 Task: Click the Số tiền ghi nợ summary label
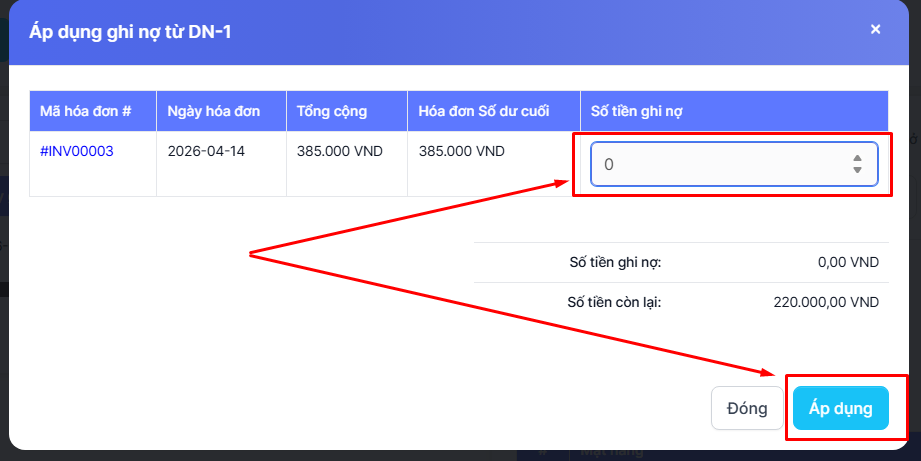615,263
